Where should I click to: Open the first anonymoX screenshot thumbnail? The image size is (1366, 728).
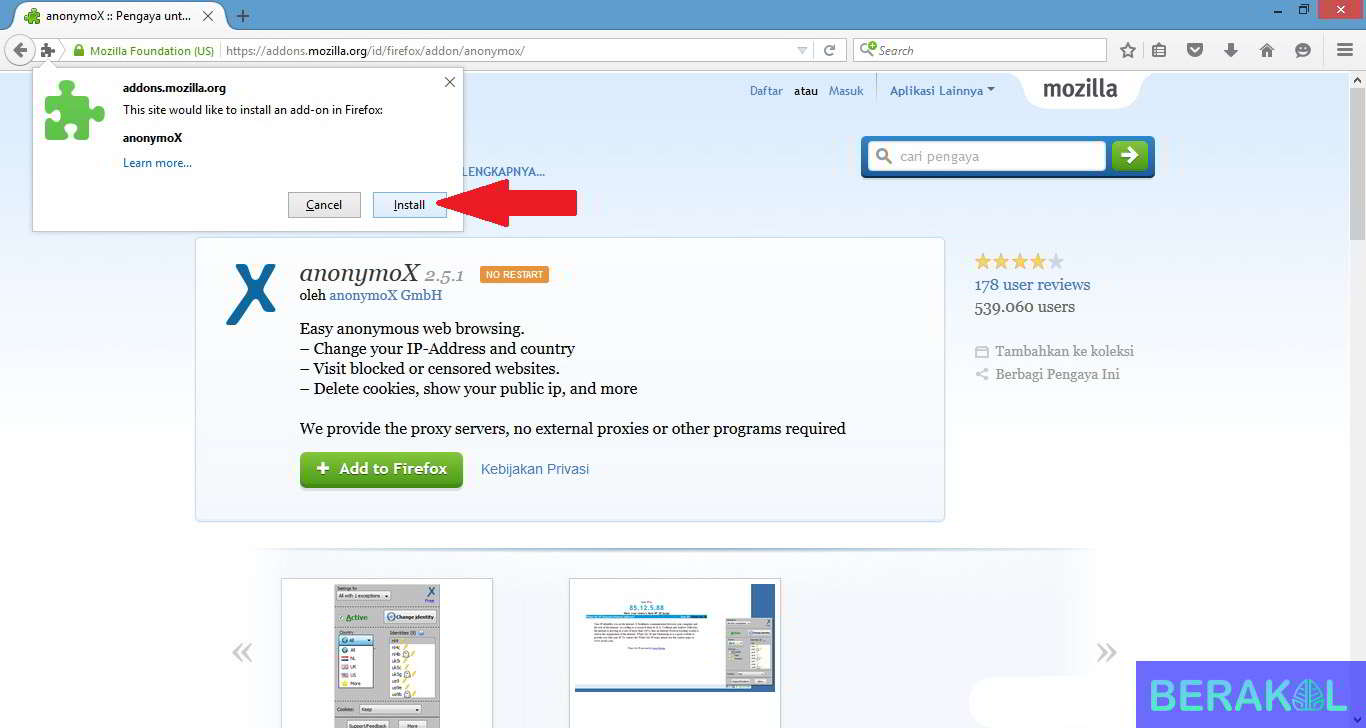tap(387, 653)
